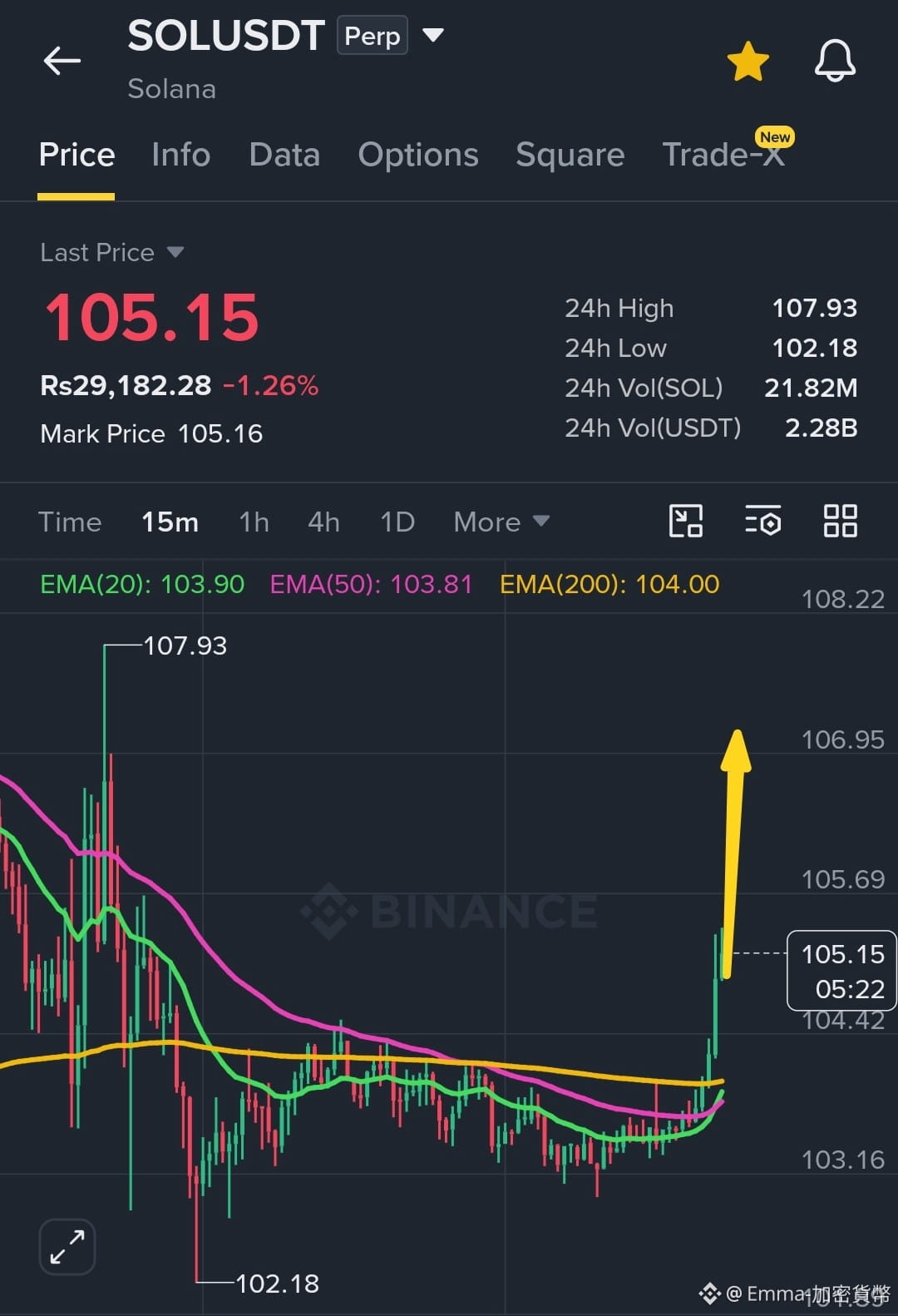
Task: Expand the SOLUSDT pair selector arrow
Action: coord(433,35)
